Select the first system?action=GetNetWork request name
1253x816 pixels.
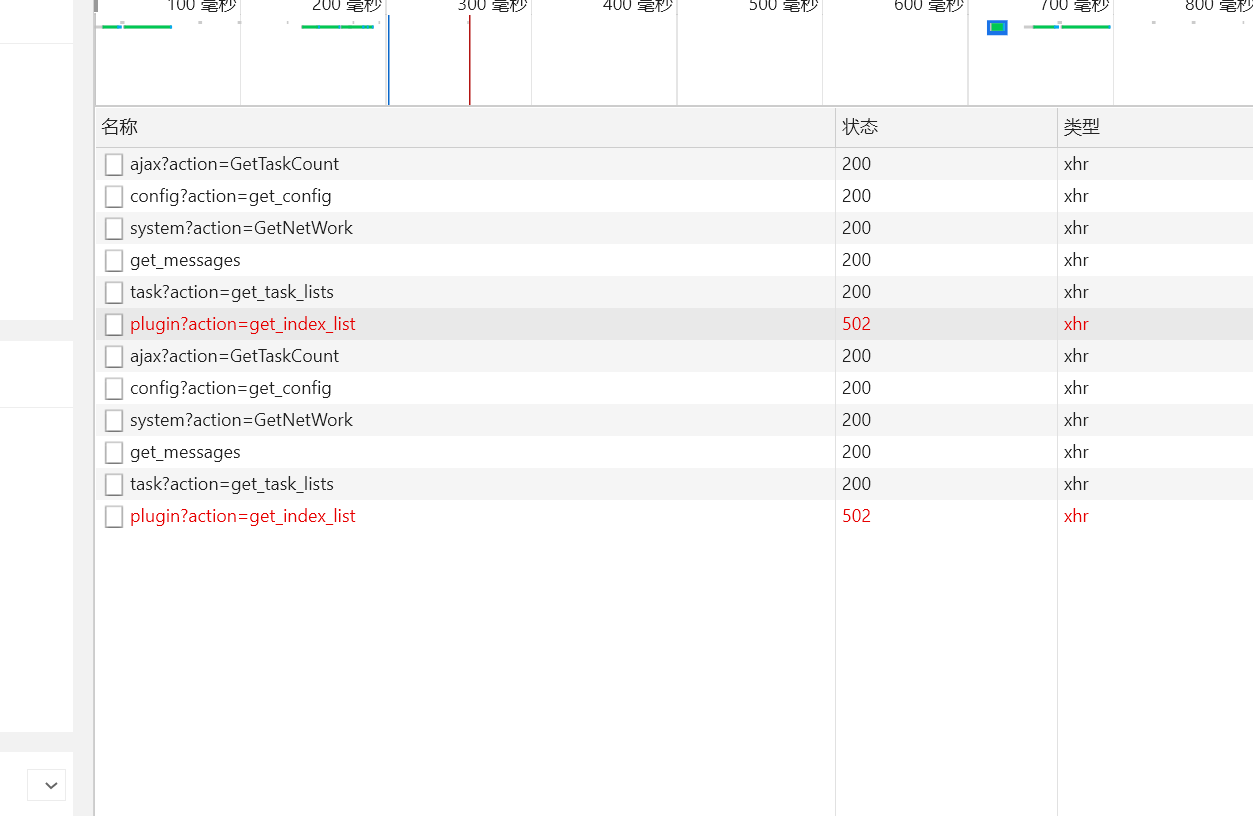click(241, 228)
